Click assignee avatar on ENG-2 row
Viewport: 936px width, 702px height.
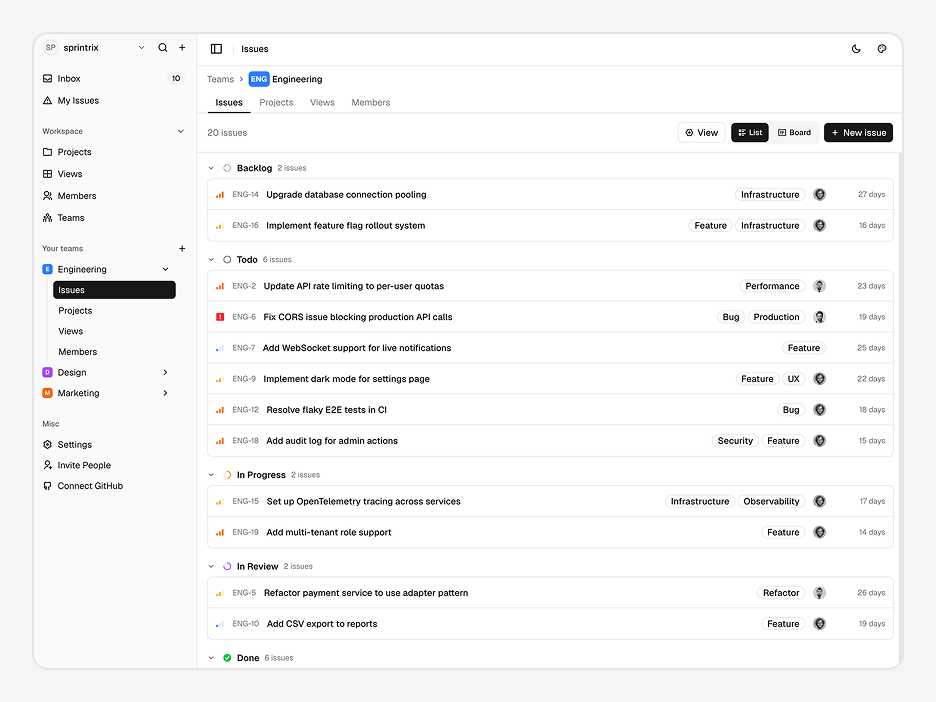coord(820,286)
